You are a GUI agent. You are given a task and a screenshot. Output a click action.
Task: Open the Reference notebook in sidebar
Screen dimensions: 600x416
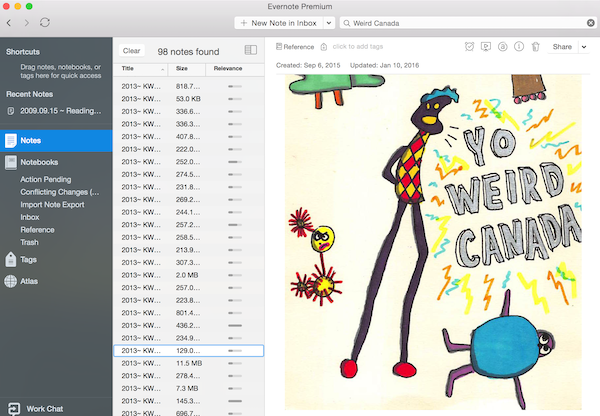click(37, 230)
